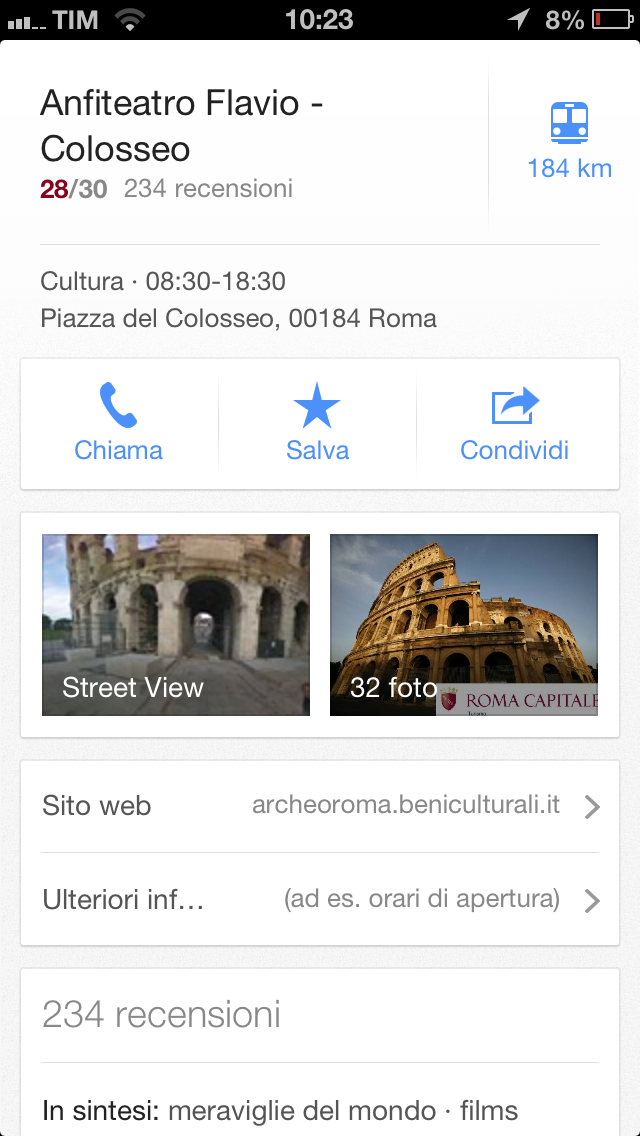This screenshot has height=1136, width=640.
Task: Tap the transit train icon
Action: pos(569,123)
